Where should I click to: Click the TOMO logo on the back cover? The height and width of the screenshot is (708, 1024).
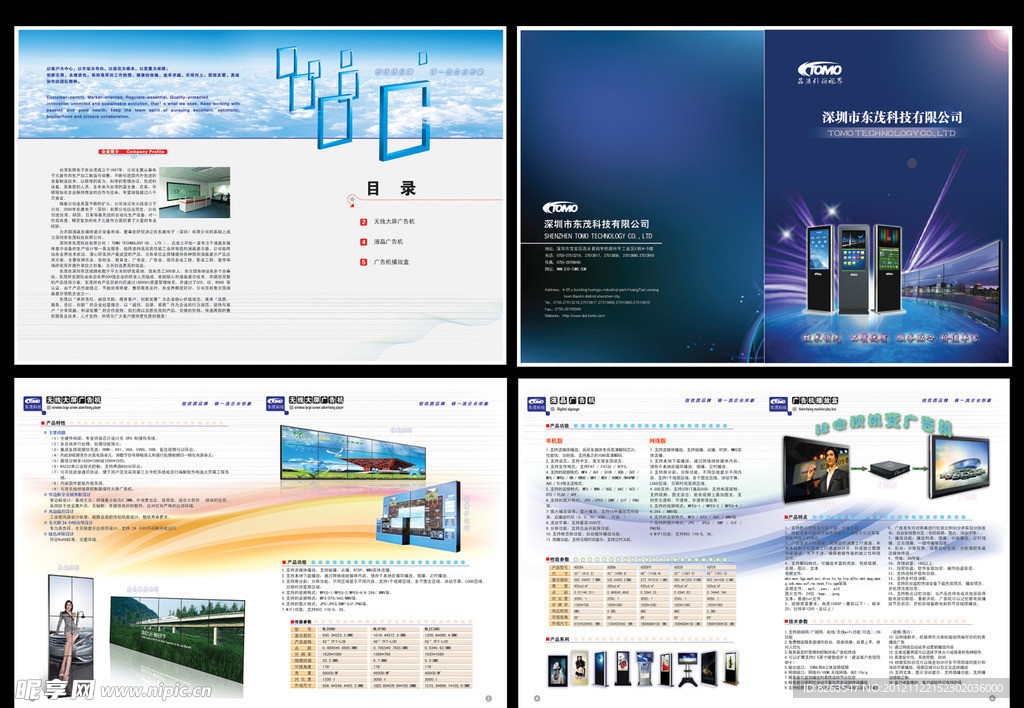pos(560,208)
